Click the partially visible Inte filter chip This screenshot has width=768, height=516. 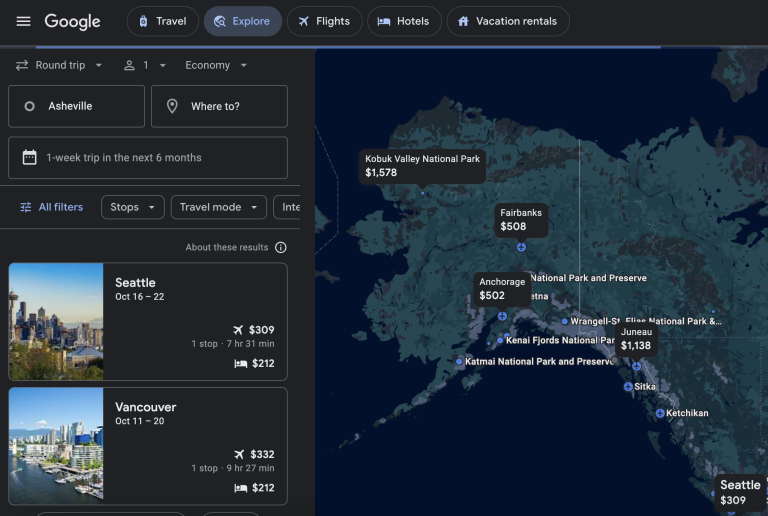(287, 207)
